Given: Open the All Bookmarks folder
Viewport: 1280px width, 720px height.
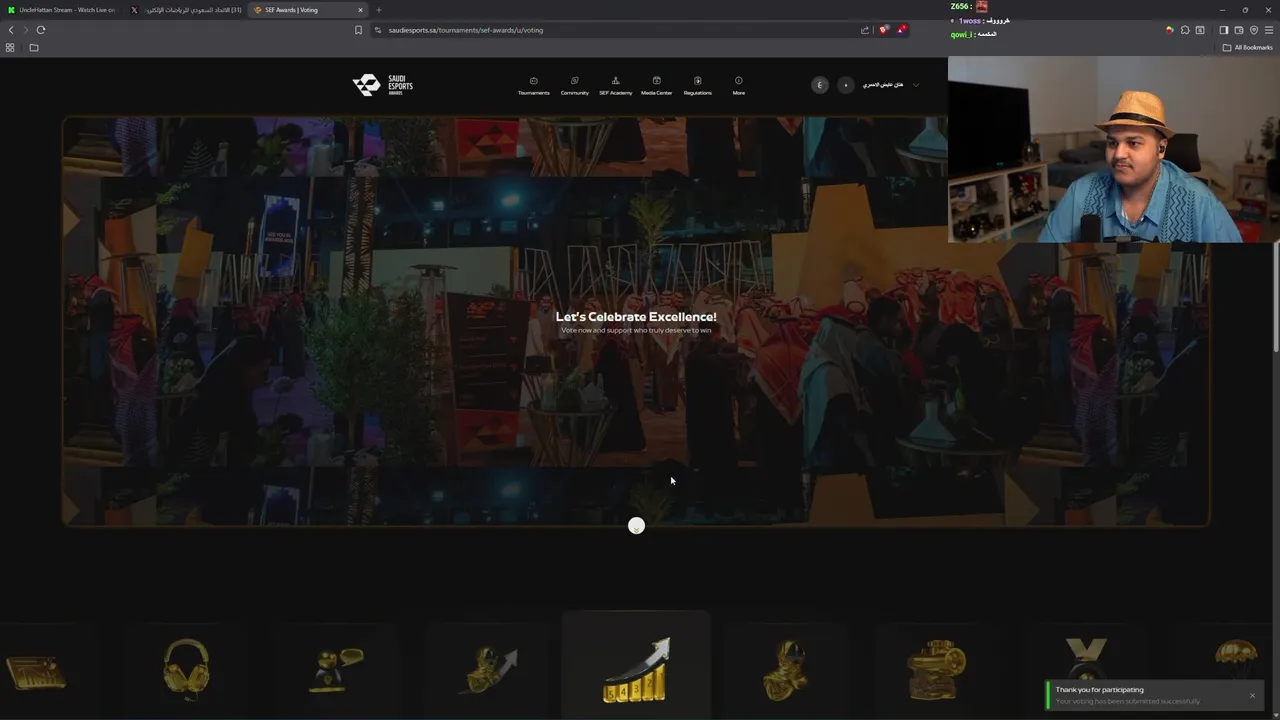Looking at the screenshot, I should 1248,47.
